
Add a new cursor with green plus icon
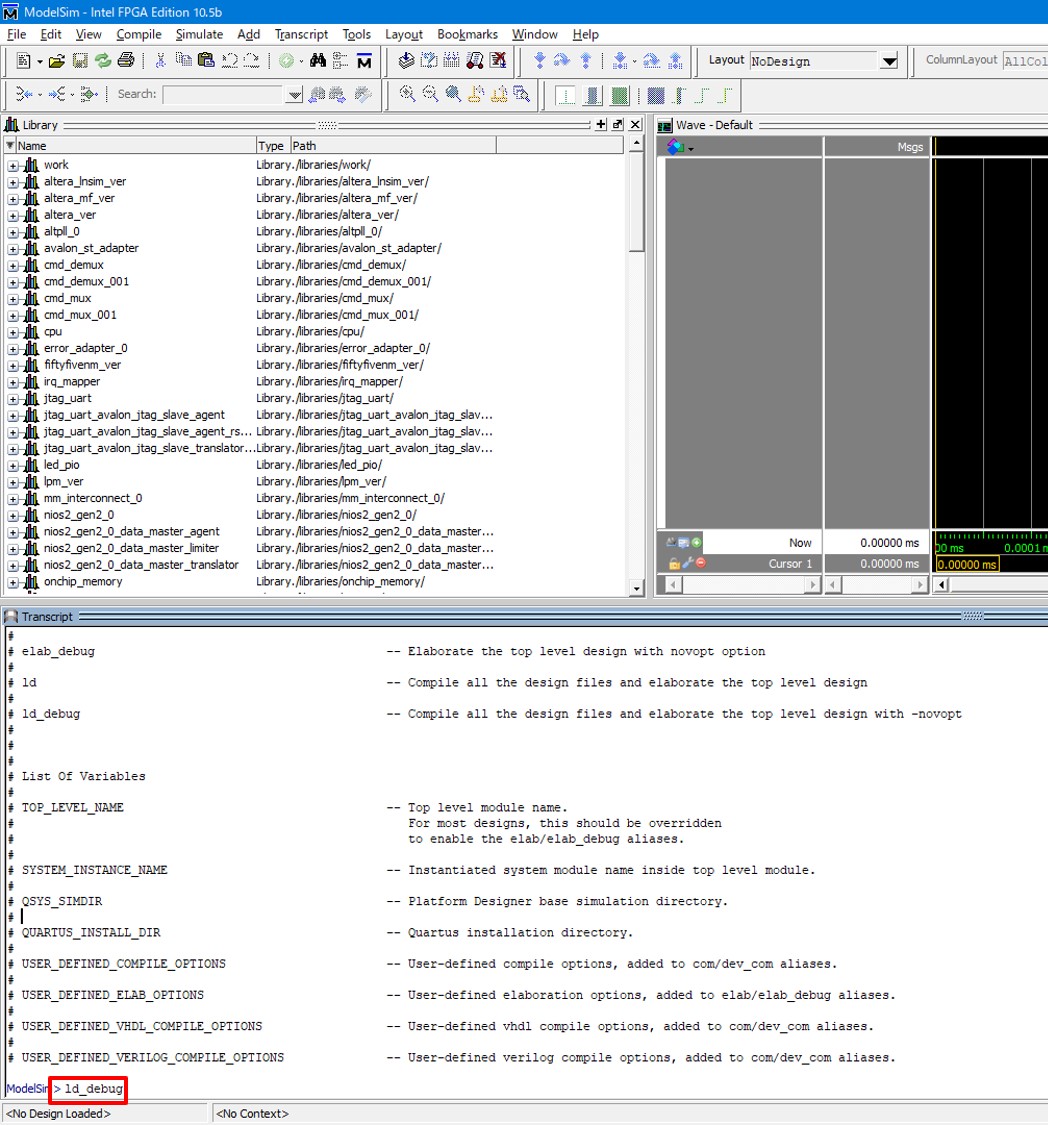(x=696, y=542)
